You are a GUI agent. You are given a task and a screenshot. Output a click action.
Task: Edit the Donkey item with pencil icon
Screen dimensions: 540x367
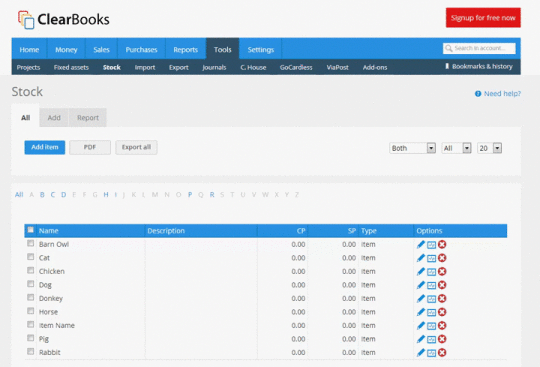click(x=420, y=298)
